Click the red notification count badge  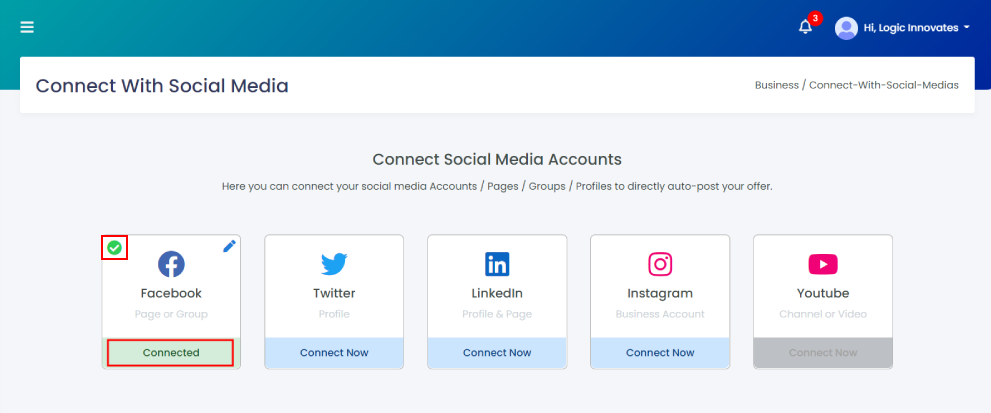[x=815, y=18]
